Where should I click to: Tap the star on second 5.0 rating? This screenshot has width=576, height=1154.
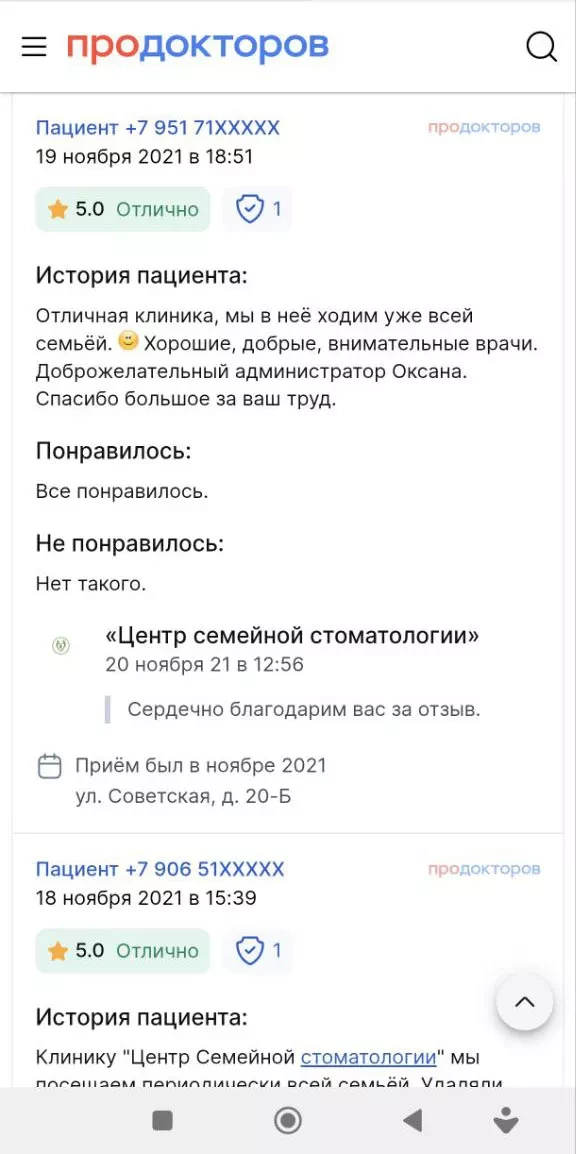click(x=57, y=952)
